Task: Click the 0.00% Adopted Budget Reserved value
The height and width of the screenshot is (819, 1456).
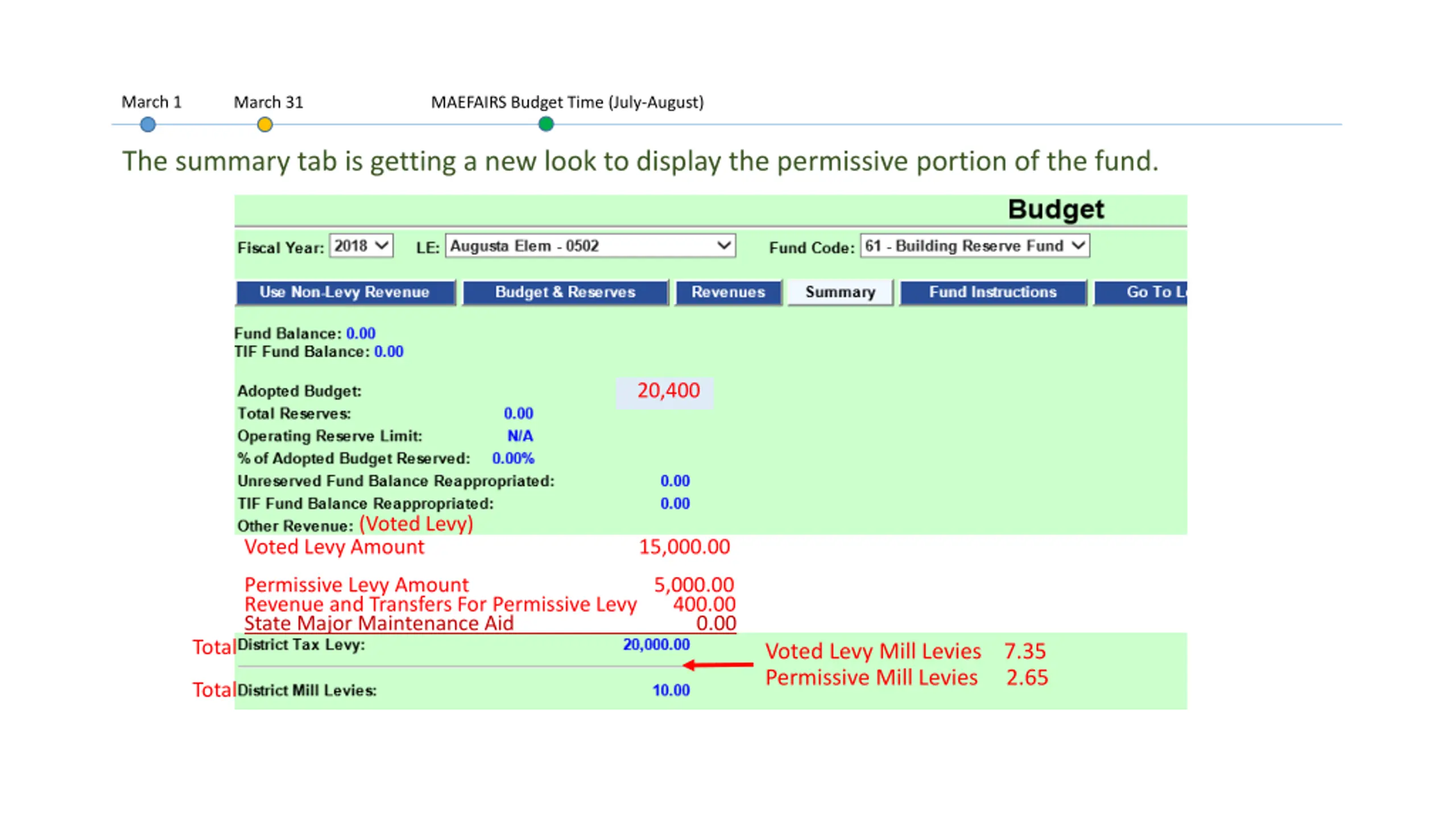Action: coord(513,458)
